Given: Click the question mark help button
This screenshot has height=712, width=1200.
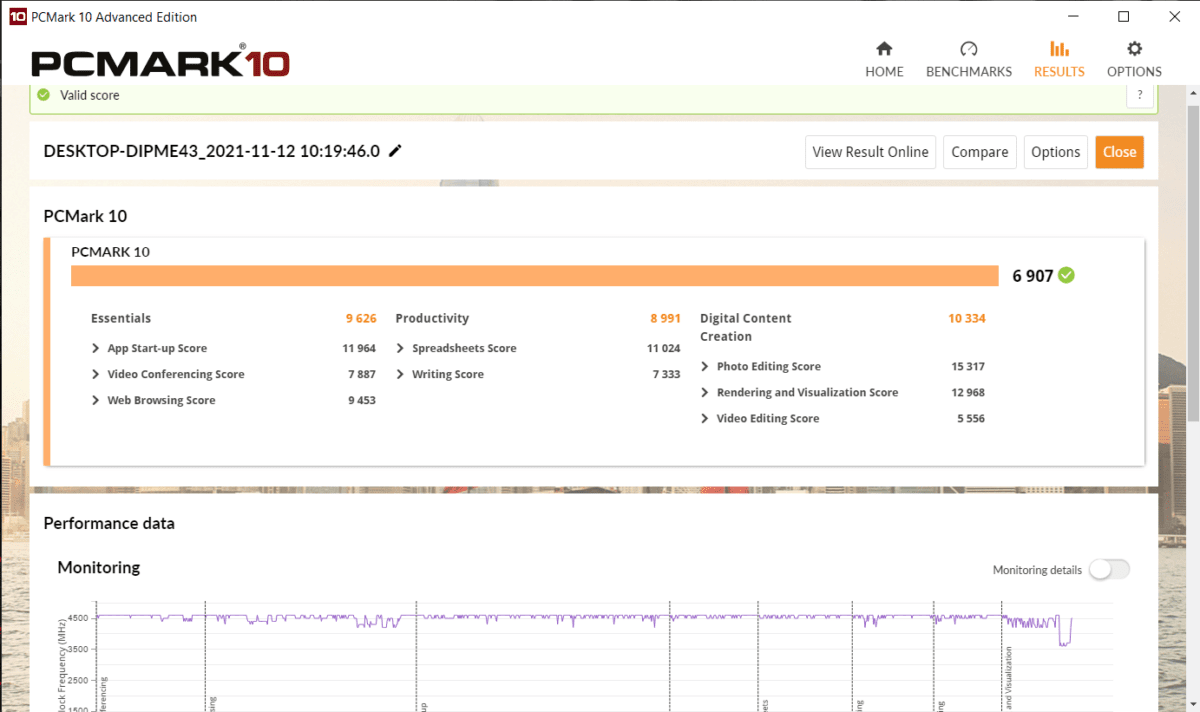Looking at the screenshot, I should 1139,95.
